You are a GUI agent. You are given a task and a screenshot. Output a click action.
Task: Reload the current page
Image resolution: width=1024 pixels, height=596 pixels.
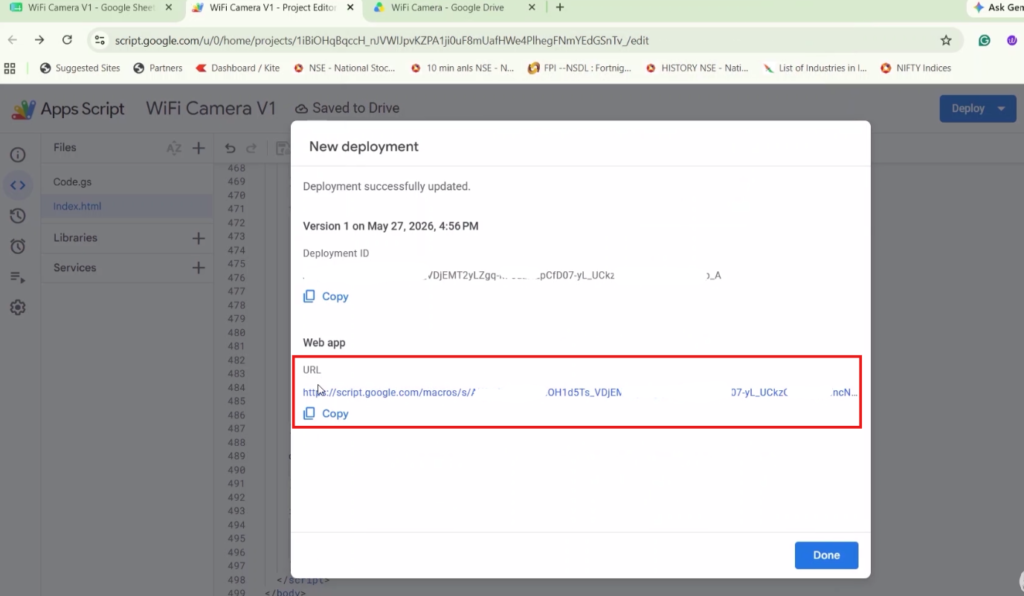(x=67, y=40)
